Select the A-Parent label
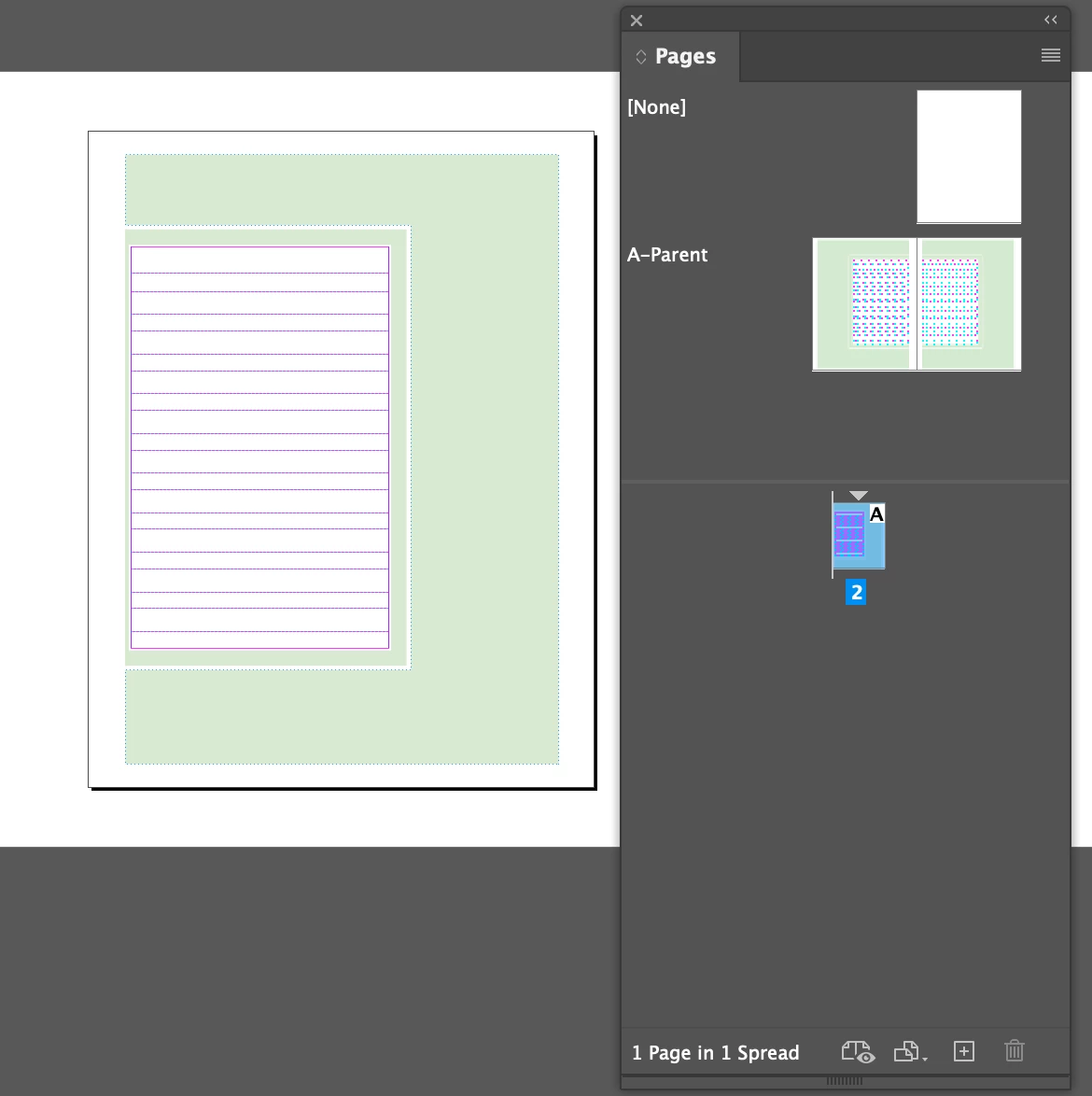 click(x=667, y=255)
